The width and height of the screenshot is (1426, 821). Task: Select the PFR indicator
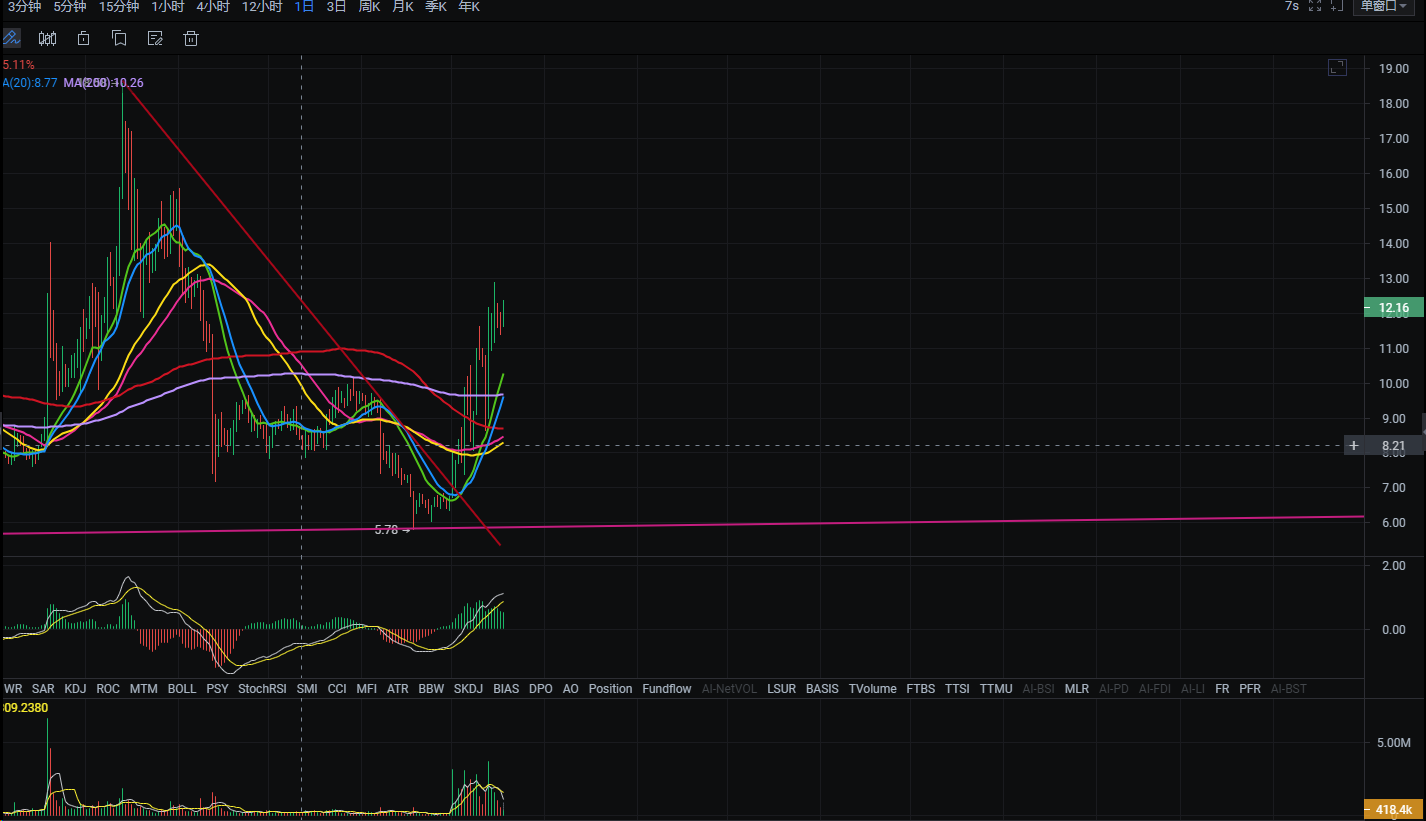(1250, 689)
